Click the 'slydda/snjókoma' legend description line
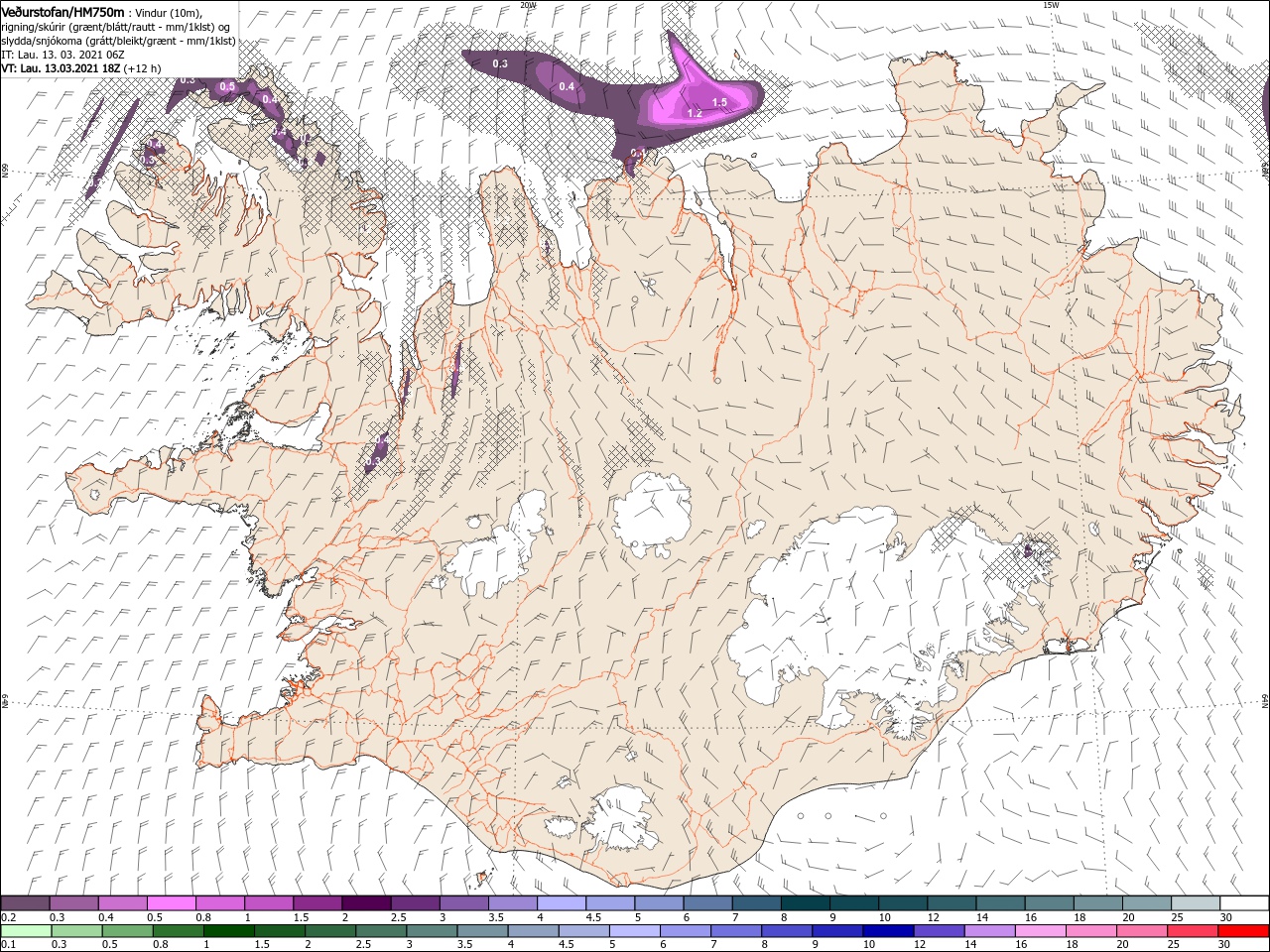This screenshot has height=952, width=1270. (118, 41)
